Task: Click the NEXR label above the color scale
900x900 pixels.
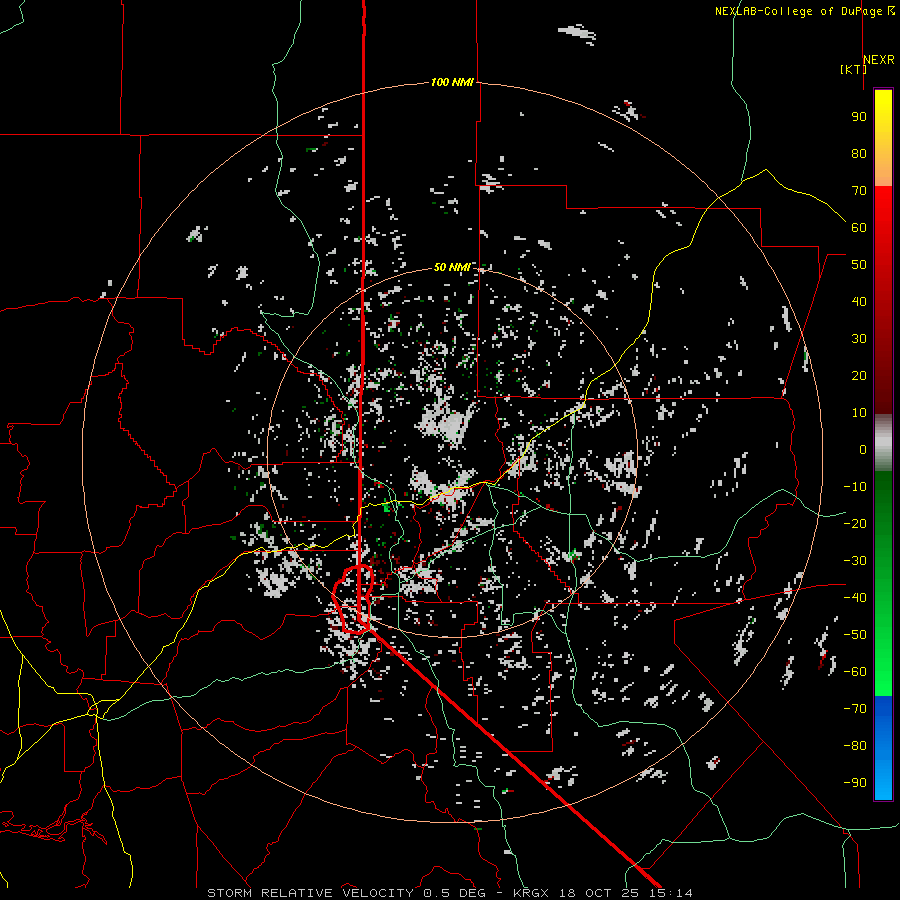Action: 879,60
